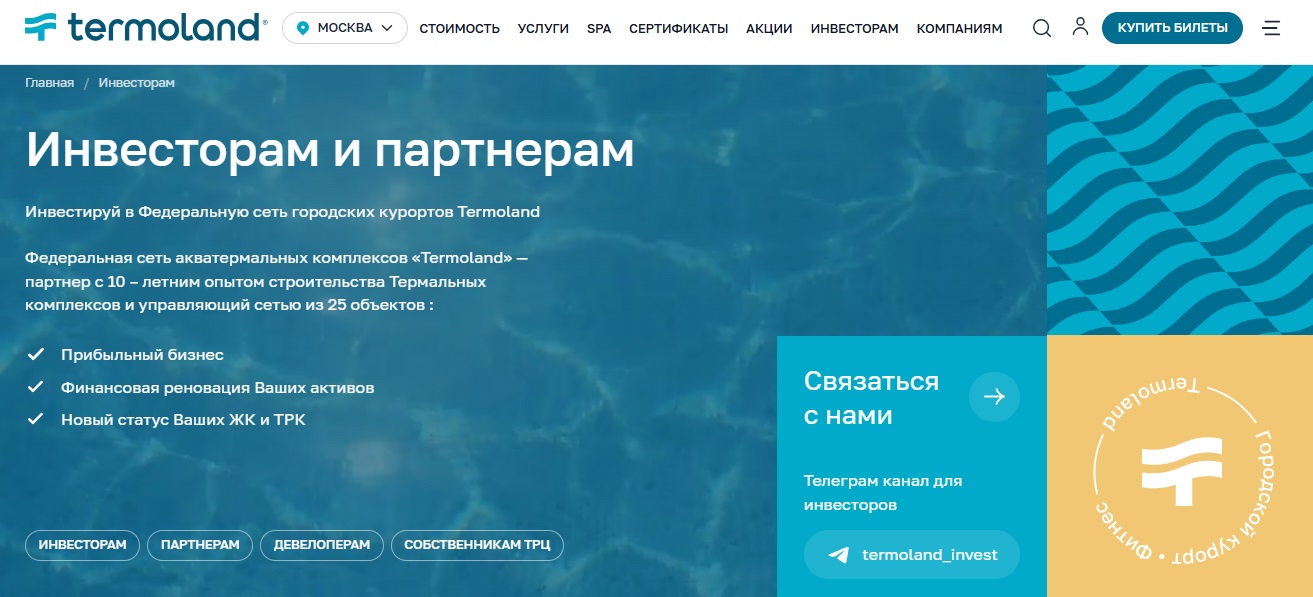Click the location pin icon next to Москва
The height and width of the screenshot is (597, 1313).
303,28
